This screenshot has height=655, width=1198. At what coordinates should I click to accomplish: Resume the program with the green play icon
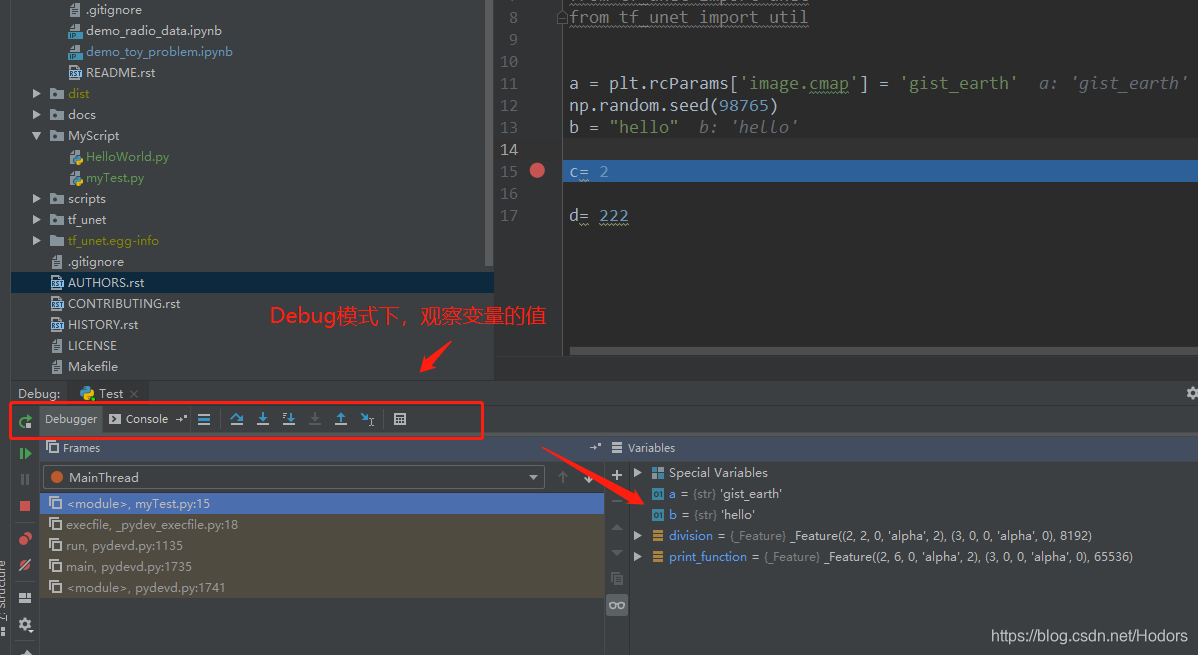tap(25, 453)
